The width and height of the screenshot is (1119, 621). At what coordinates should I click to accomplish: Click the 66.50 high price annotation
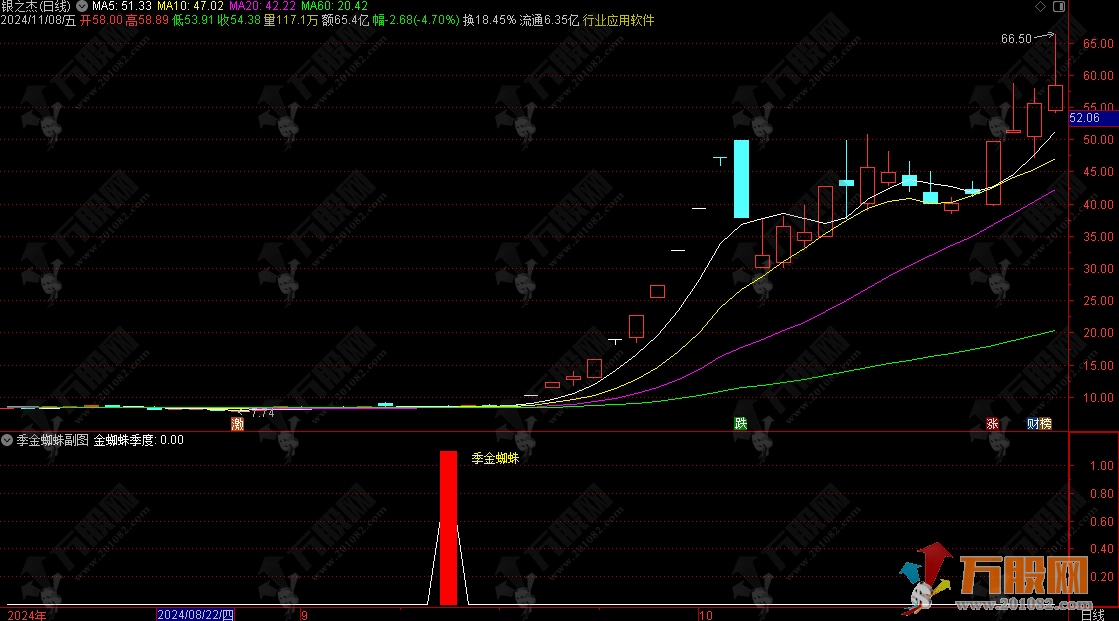pos(1016,39)
